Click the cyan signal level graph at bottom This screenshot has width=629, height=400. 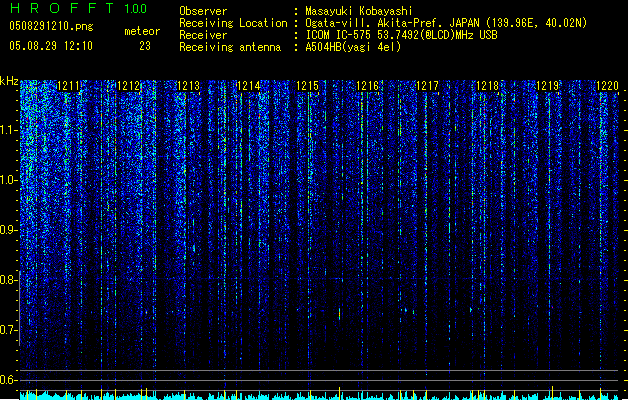pyautogui.click(x=319, y=395)
